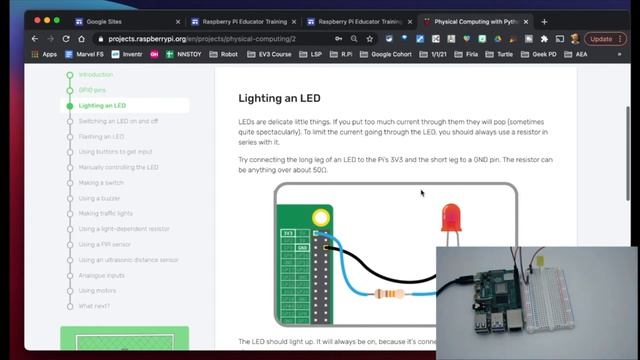640x360 pixels.
Task: Open the Robot bookmarks folder
Action: [x=224, y=54]
